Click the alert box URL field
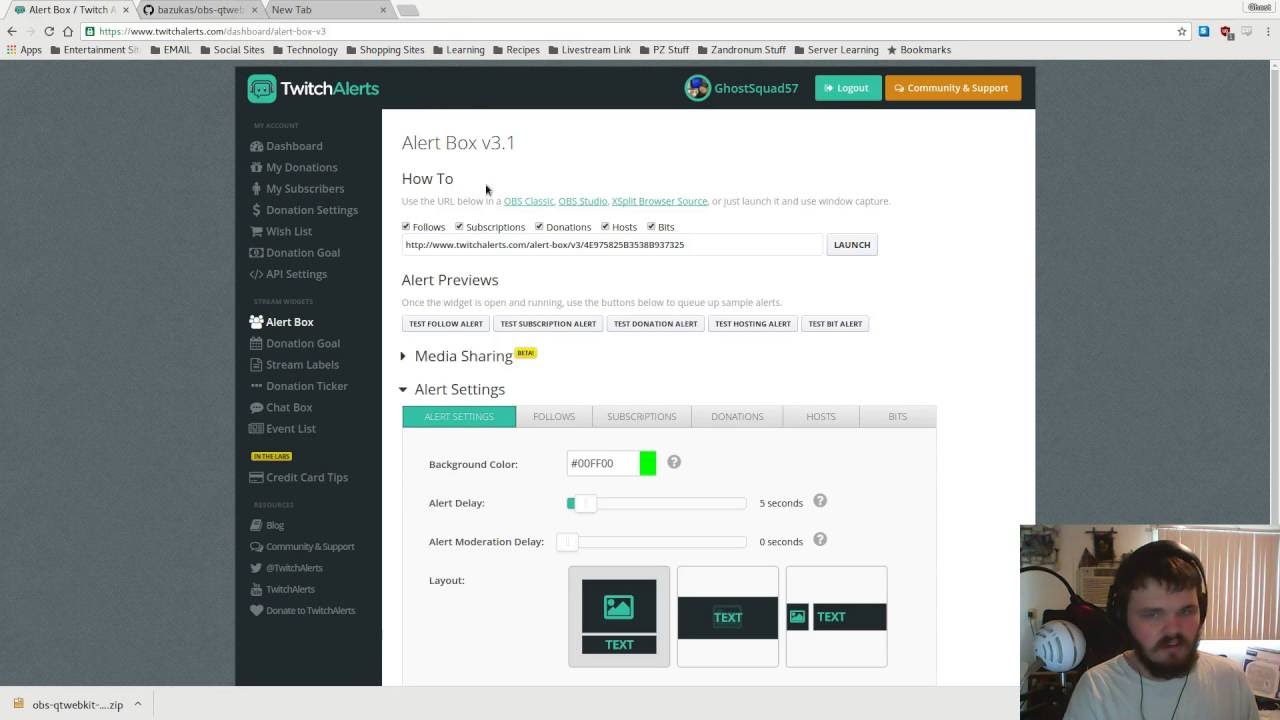 pos(612,245)
